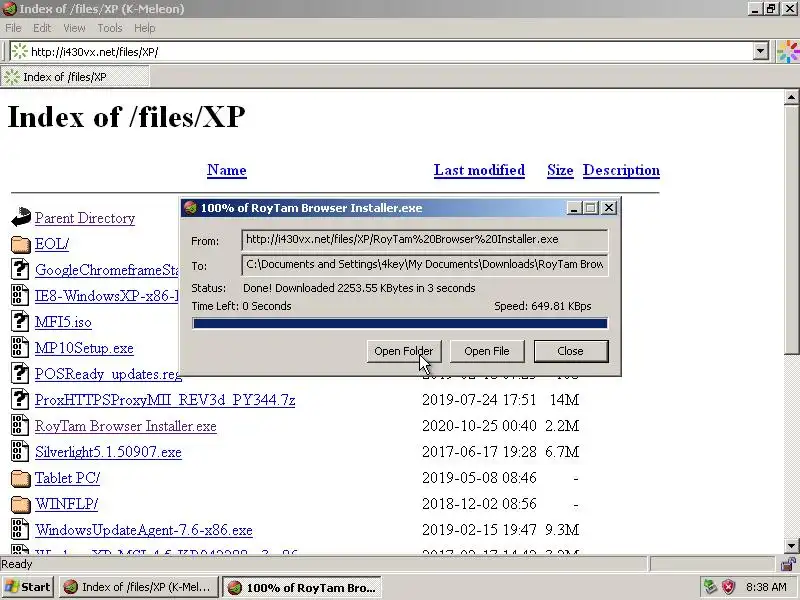Click the POSReady_updates.reg link

108,374
